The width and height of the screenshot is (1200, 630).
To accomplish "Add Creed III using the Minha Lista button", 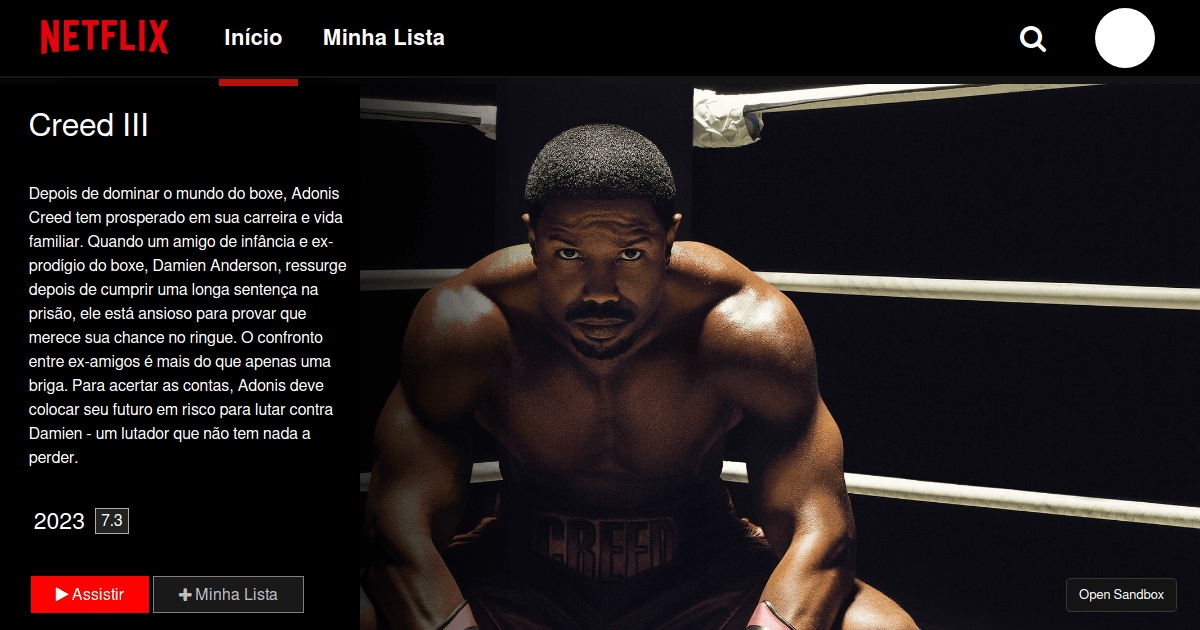I will pyautogui.click(x=228, y=594).
